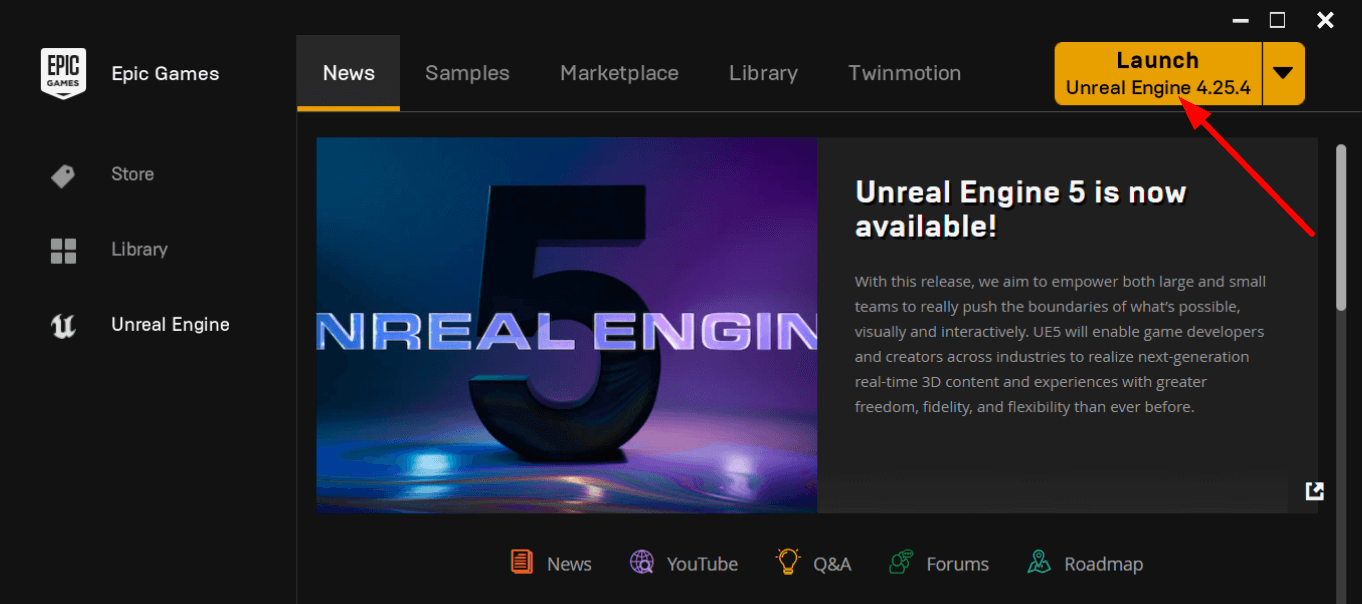Open the Forums chat icon
The height and width of the screenshot is (604, 1362).
[901, 562]
